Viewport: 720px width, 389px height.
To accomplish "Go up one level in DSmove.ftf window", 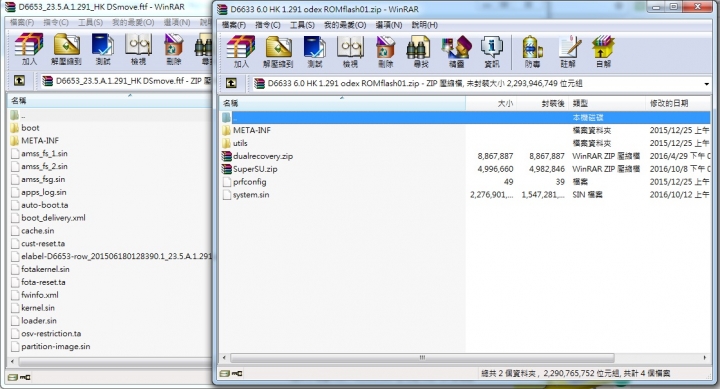I will pyautogui.click(x=19, y=81).
